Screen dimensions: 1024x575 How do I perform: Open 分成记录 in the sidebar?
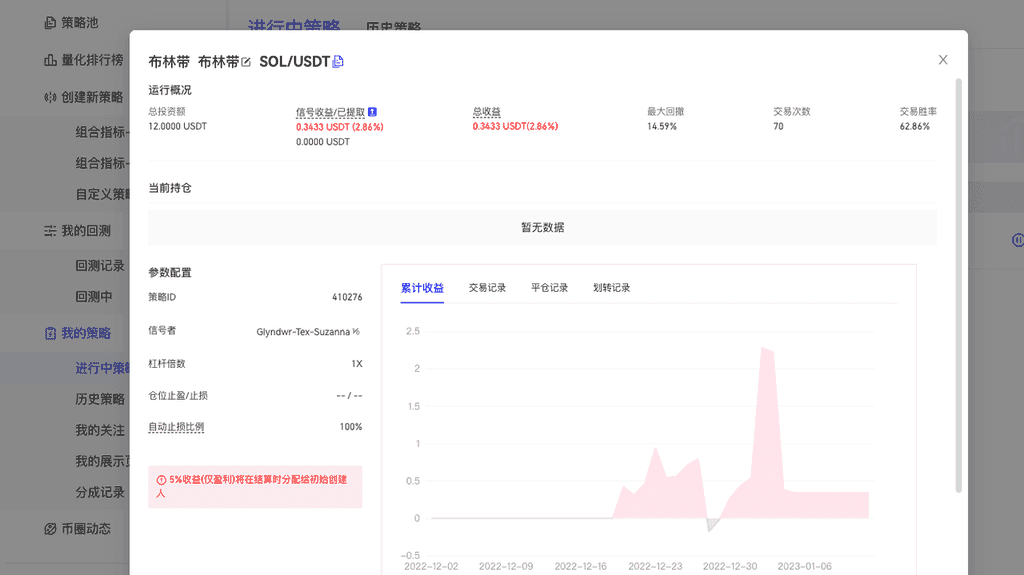pyautogui.click(x=100, y=492)
